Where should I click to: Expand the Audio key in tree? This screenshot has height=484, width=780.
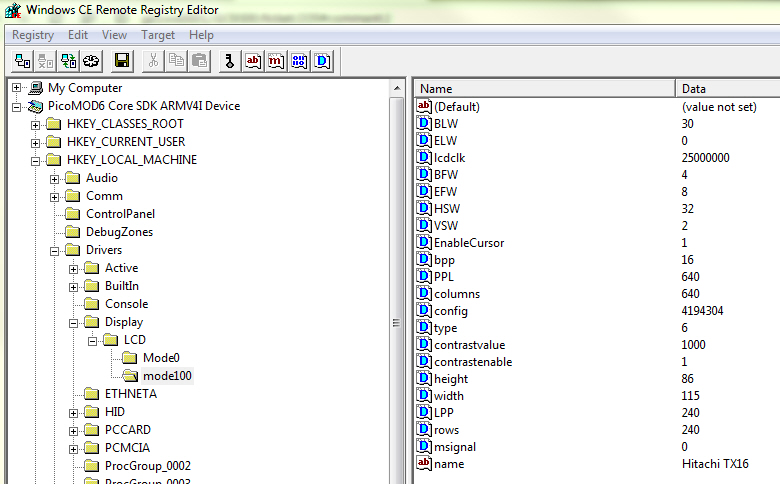[x=55, y=178]
